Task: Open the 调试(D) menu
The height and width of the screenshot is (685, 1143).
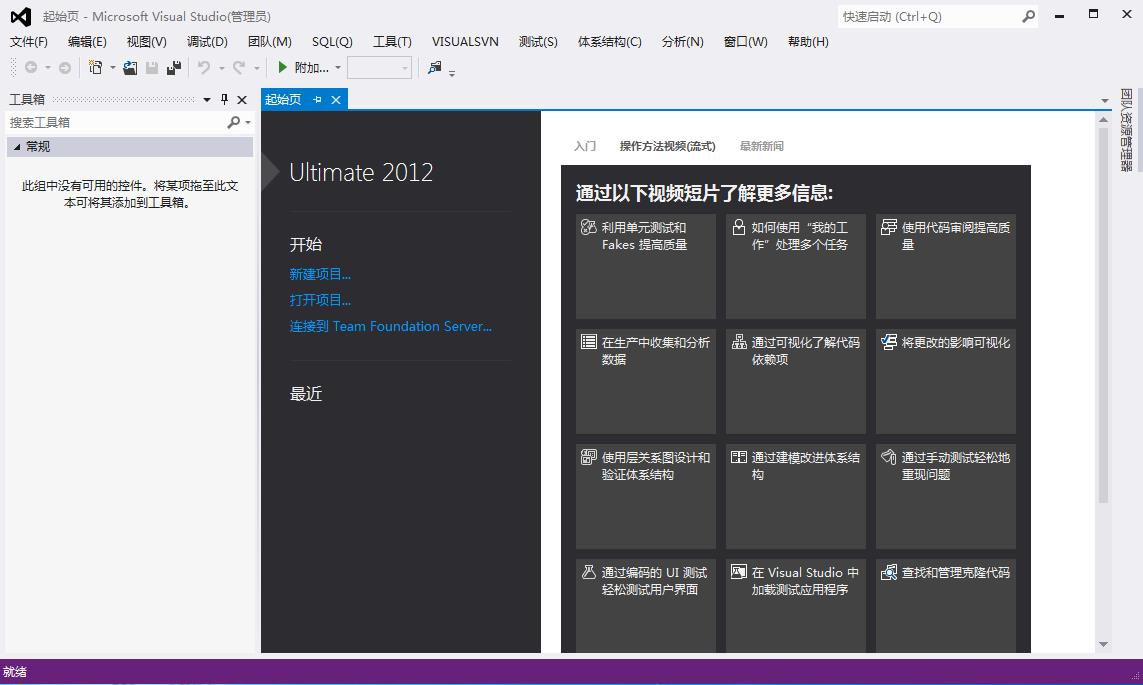Action: click(207, 42)
